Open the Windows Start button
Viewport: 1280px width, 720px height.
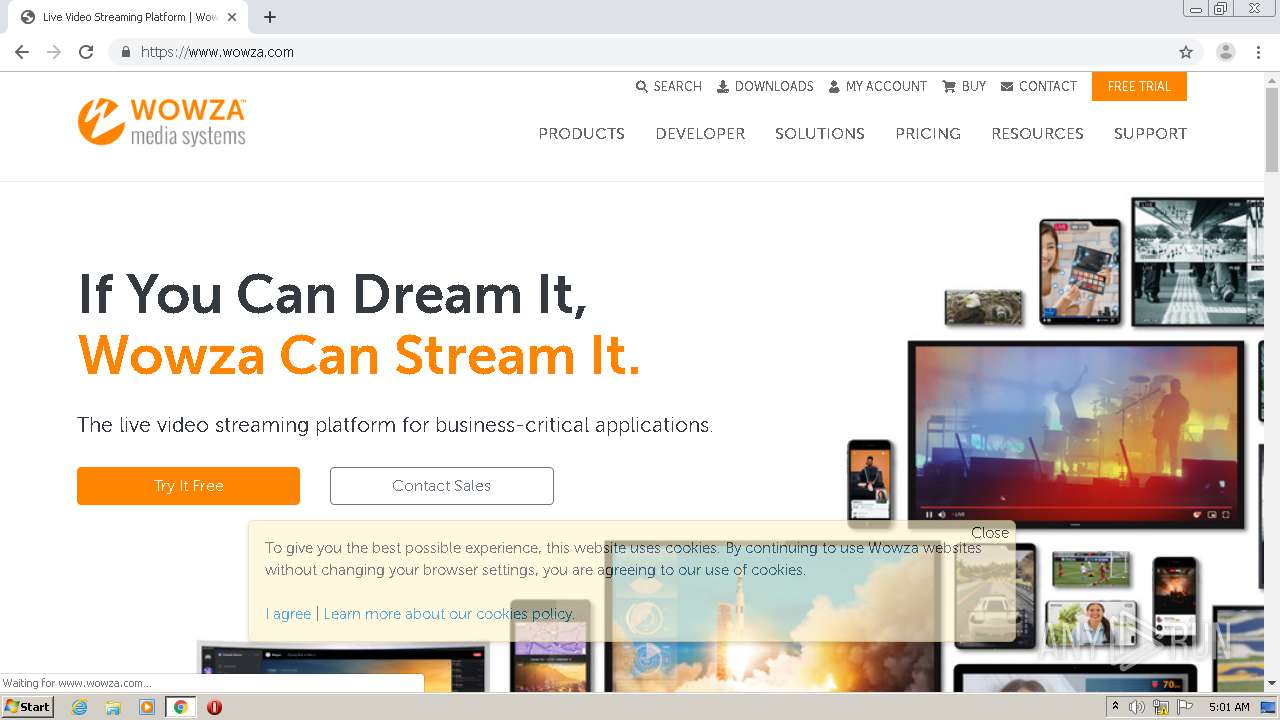(28, 707)
